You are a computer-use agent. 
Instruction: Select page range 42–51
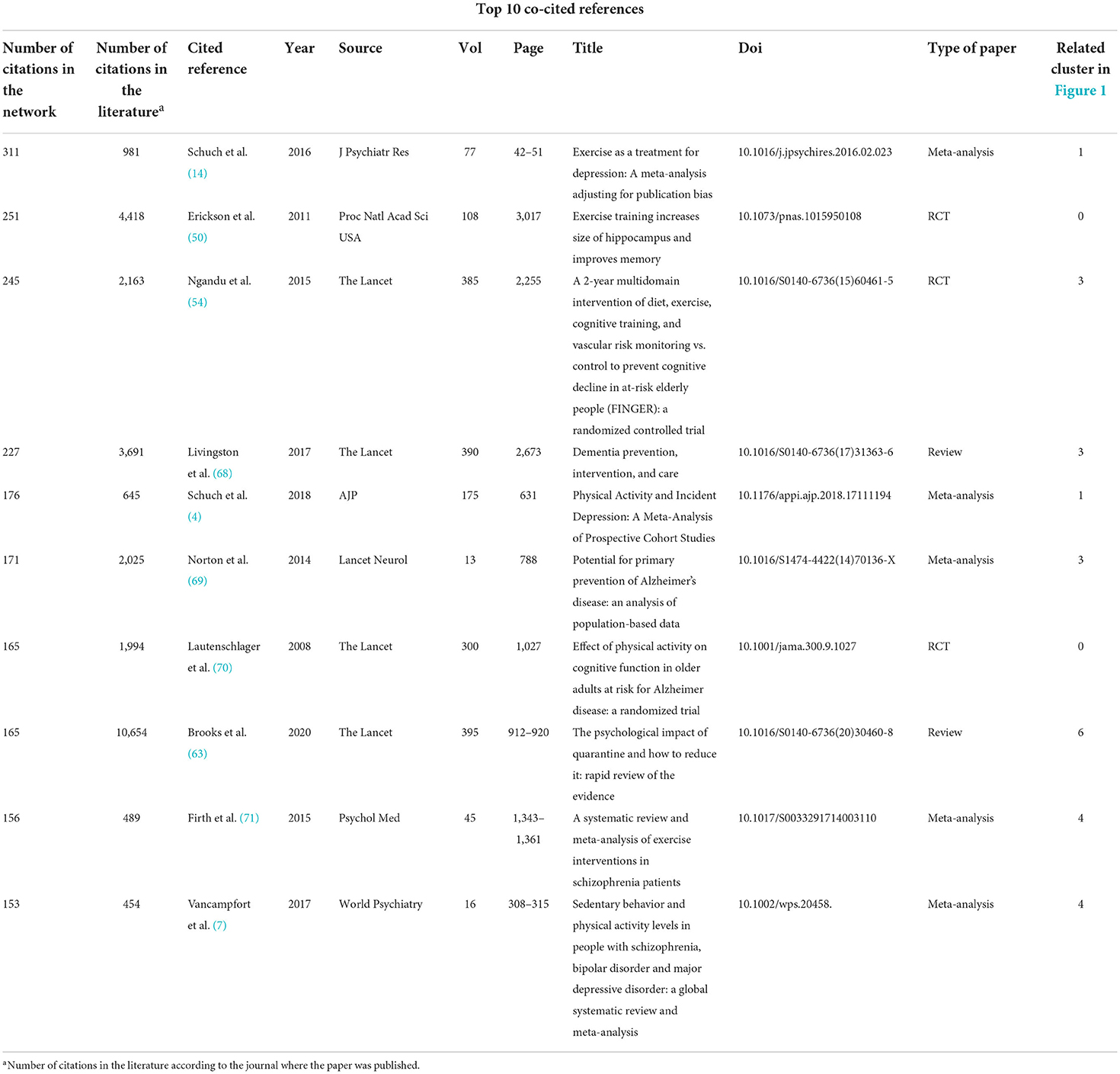(x=528, y=152)
